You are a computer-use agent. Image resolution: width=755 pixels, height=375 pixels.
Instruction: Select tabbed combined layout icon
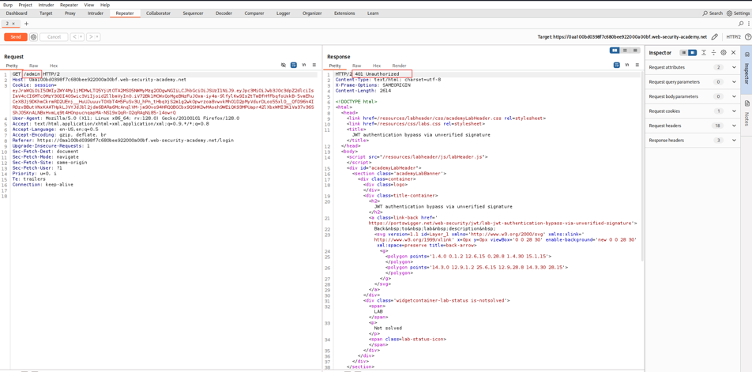coord(635,50)
